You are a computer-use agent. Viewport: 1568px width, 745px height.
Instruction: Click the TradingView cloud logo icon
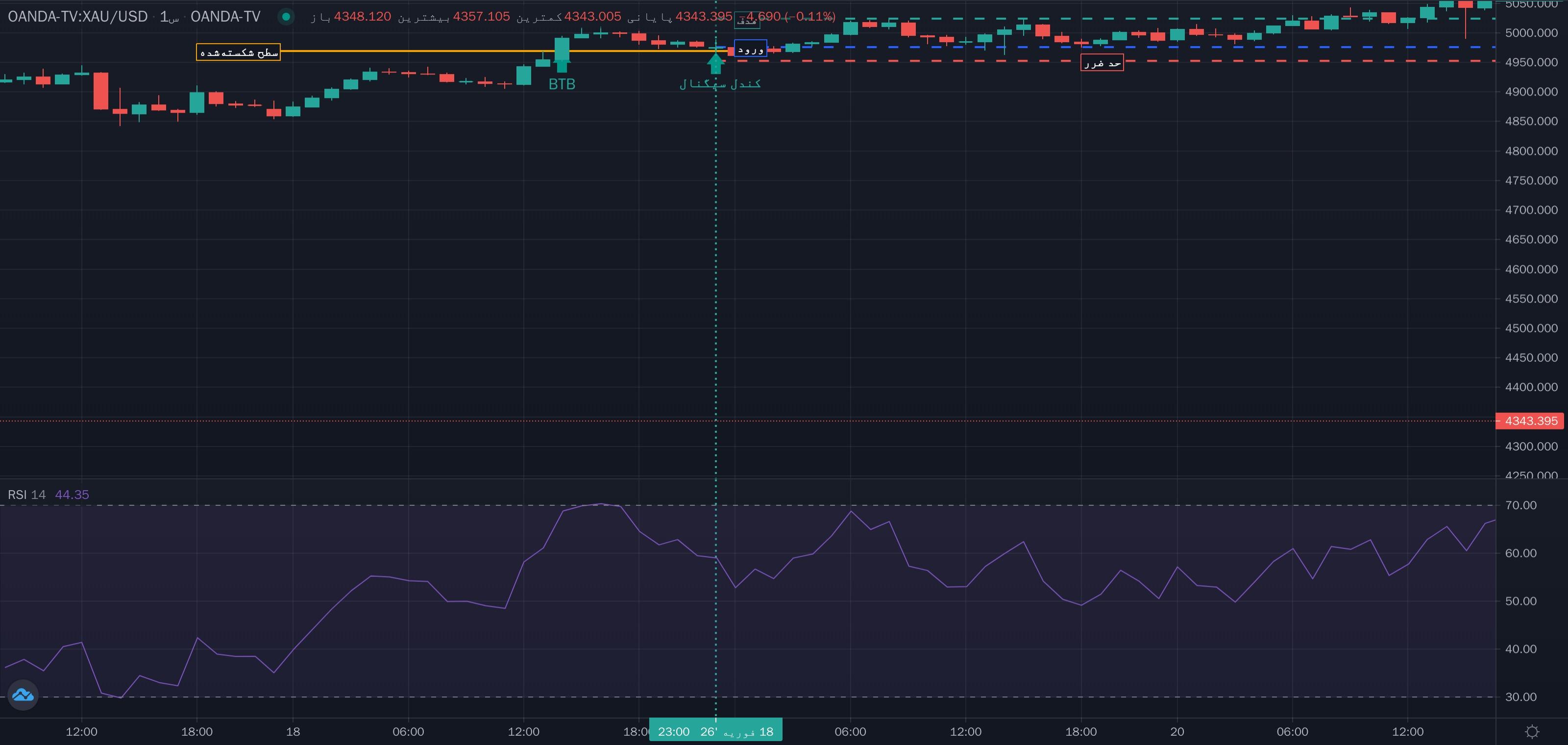coord(23,695)
